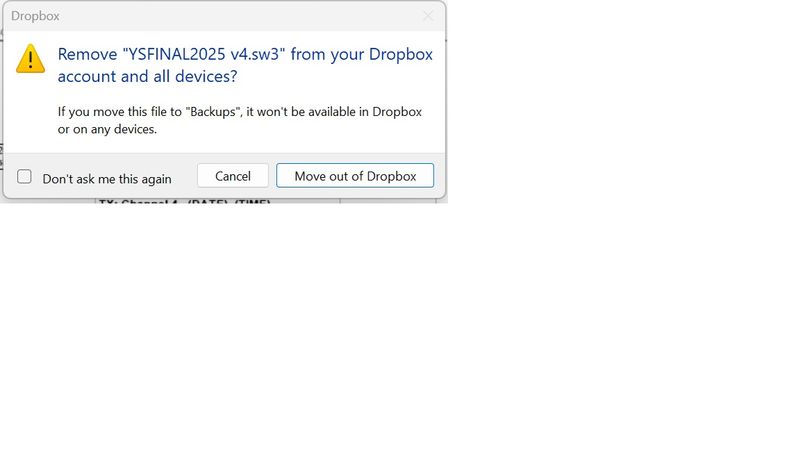The width and height of the screenshot is (800, 450).
Task: Click the word "Remove" in the heading
Action: [x=87, y=54]
